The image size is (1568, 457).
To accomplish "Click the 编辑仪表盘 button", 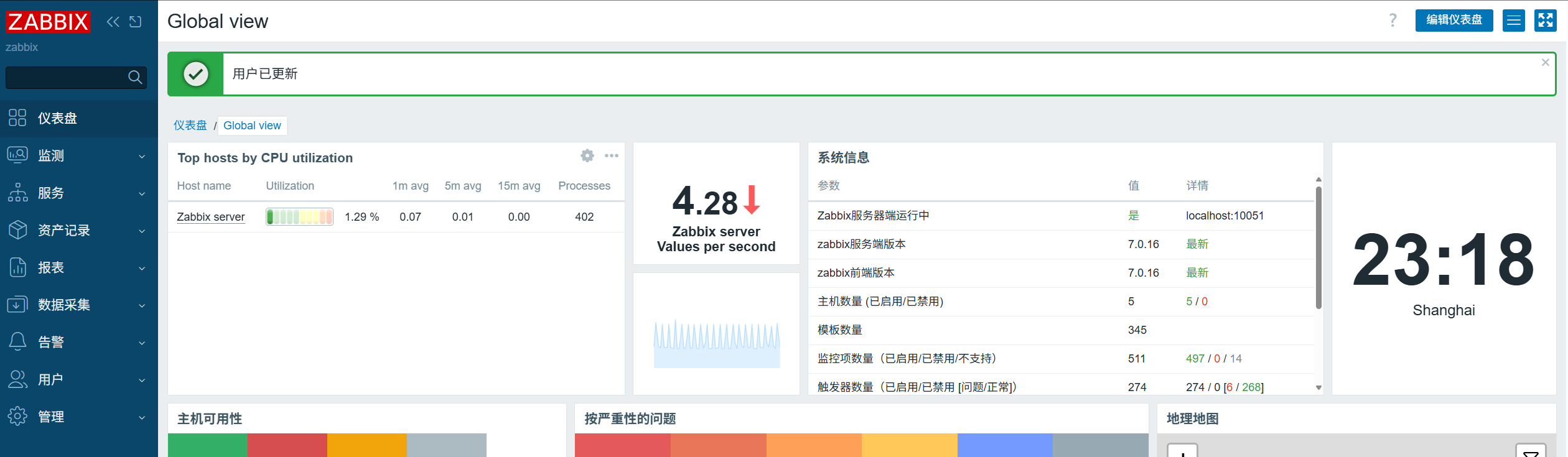I will point(1454,21).
